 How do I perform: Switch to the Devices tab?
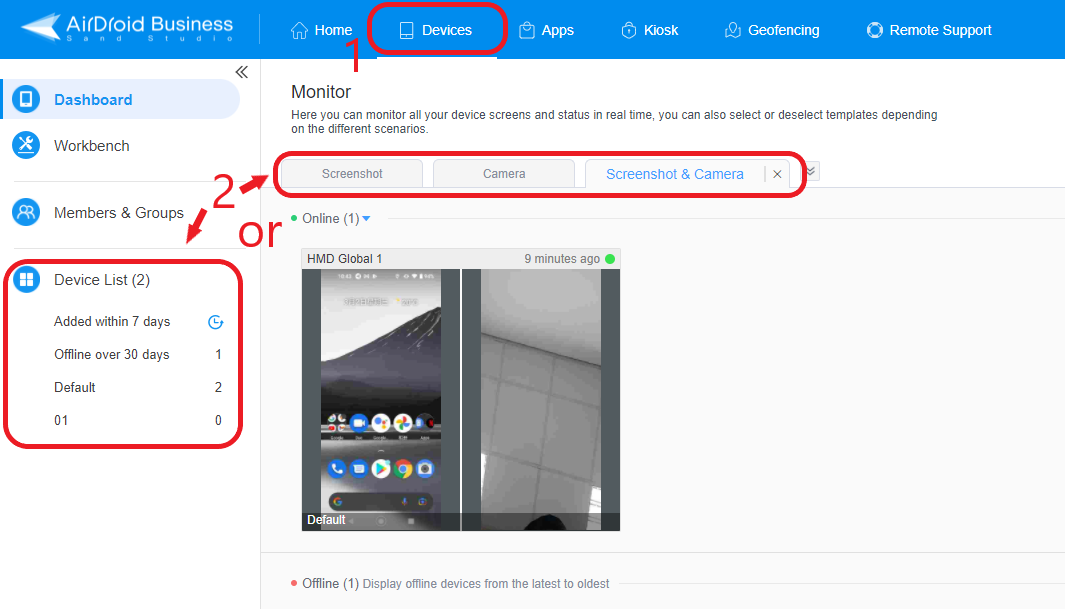pos(436,30)
